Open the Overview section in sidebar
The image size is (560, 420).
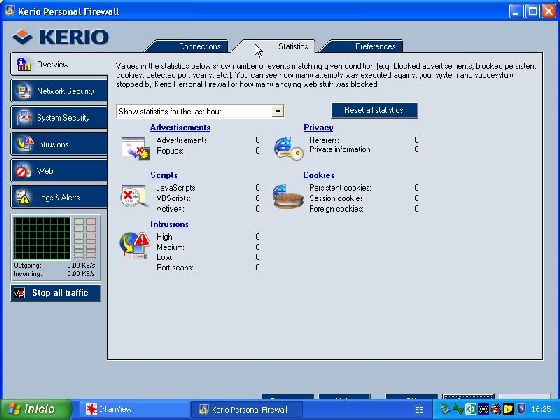59,64
